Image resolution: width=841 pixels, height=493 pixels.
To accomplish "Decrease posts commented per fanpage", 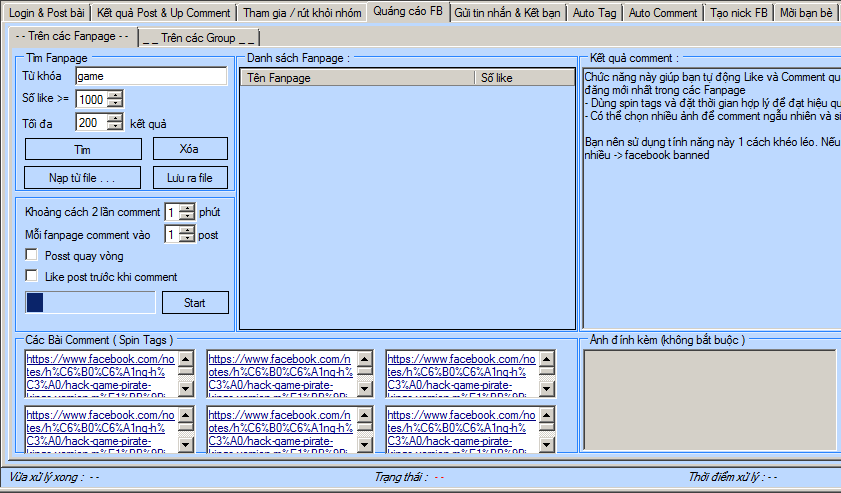I will click(187, 239).
